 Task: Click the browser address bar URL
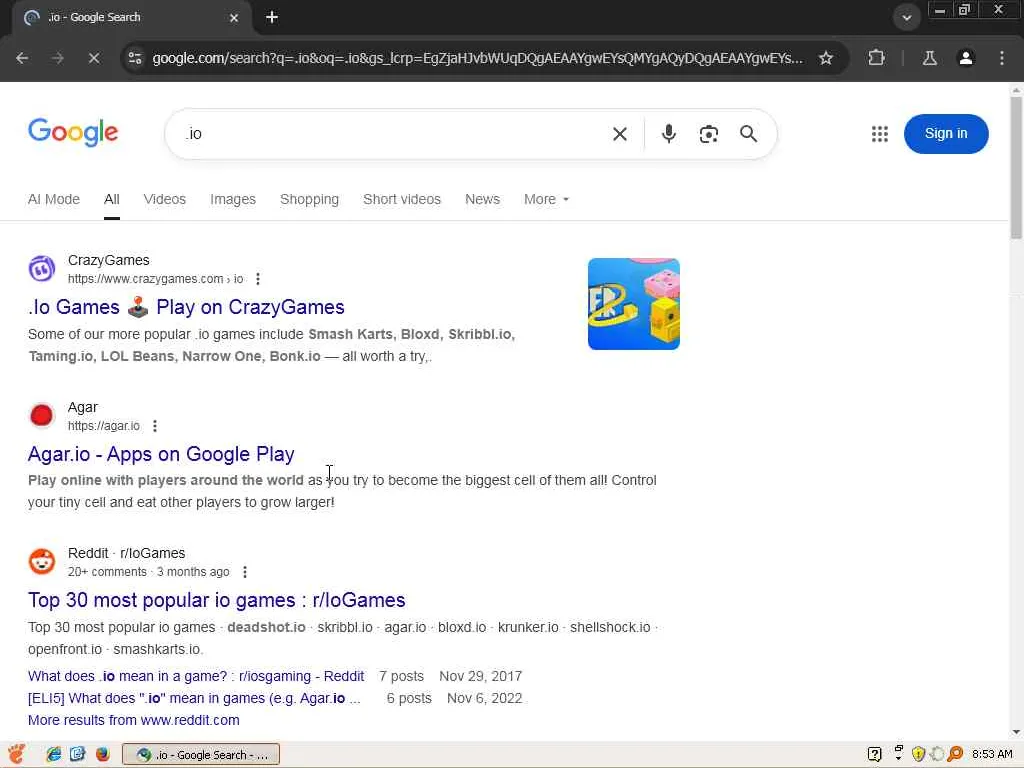coord(477,58)
